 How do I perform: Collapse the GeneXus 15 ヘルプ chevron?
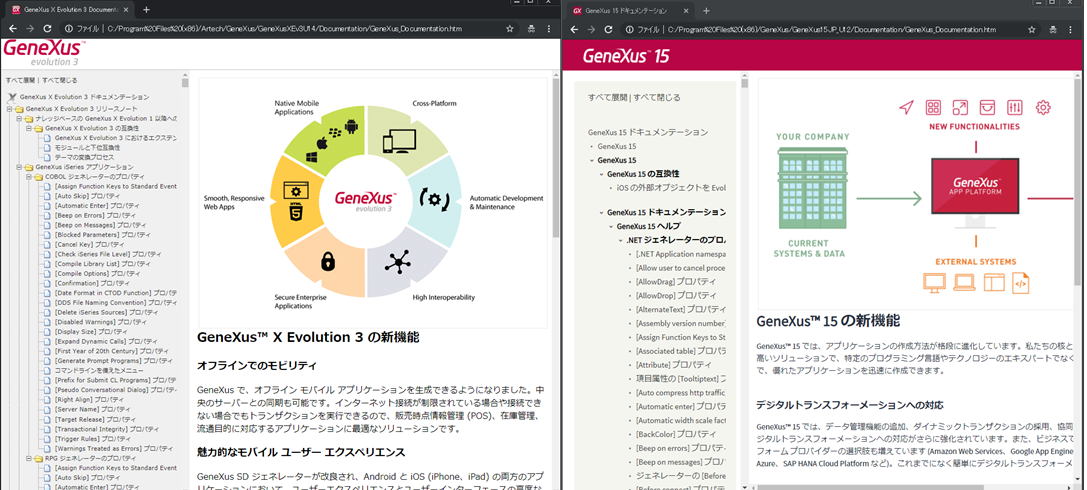(x=611, y=226)
